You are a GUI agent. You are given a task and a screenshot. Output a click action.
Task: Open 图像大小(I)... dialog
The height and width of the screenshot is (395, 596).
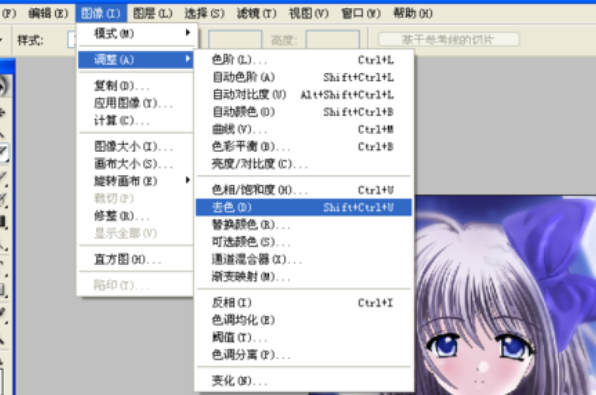[136, 146]
